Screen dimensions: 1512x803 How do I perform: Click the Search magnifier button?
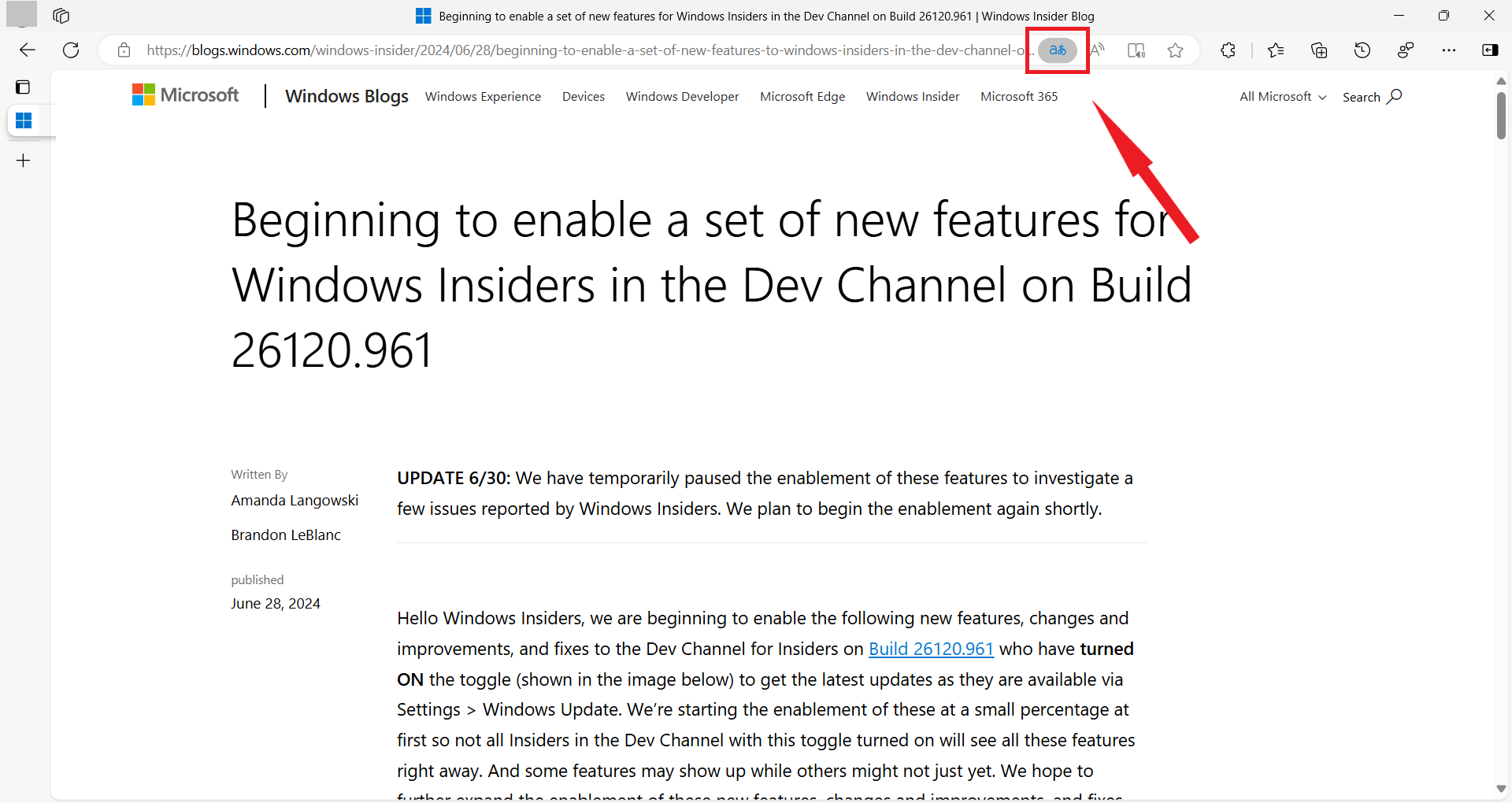1373,96
